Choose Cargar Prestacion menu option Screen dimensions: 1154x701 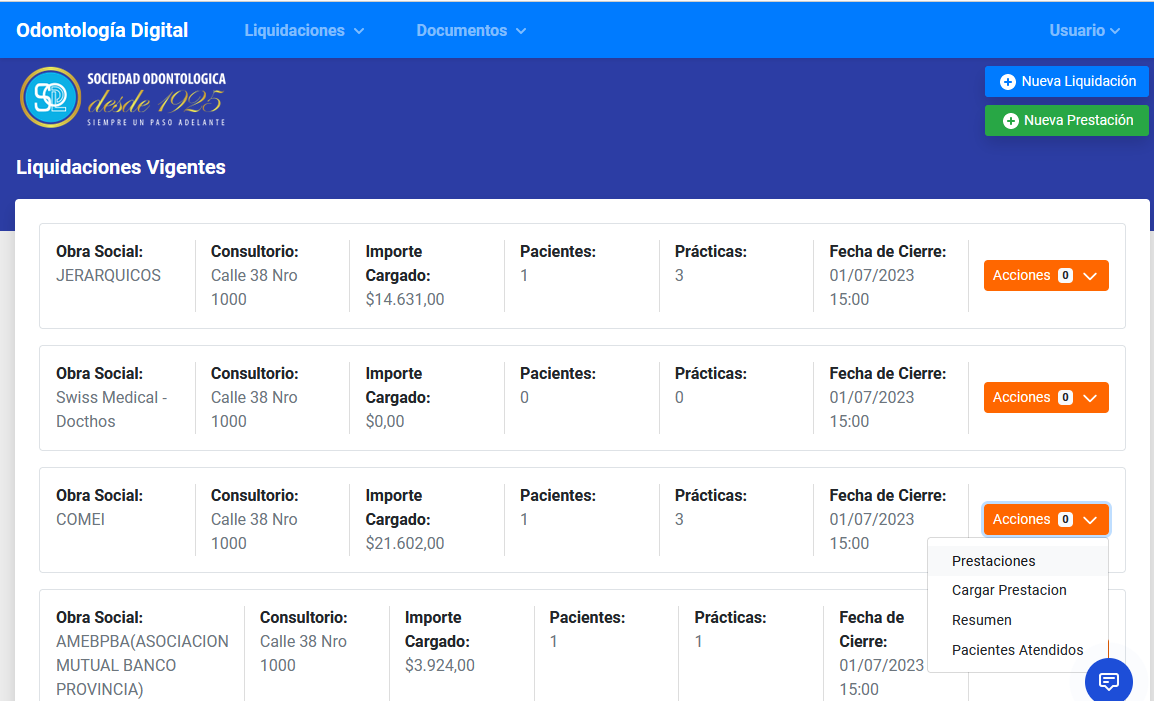pos(1008,590)
